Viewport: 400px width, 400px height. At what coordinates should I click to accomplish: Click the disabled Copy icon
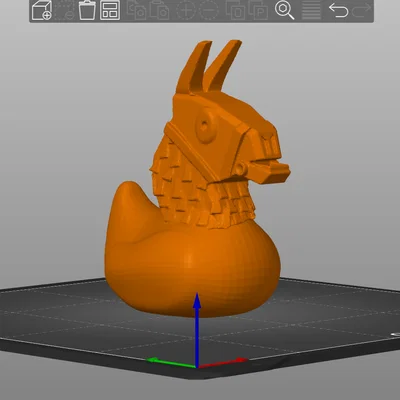[137, 10]
